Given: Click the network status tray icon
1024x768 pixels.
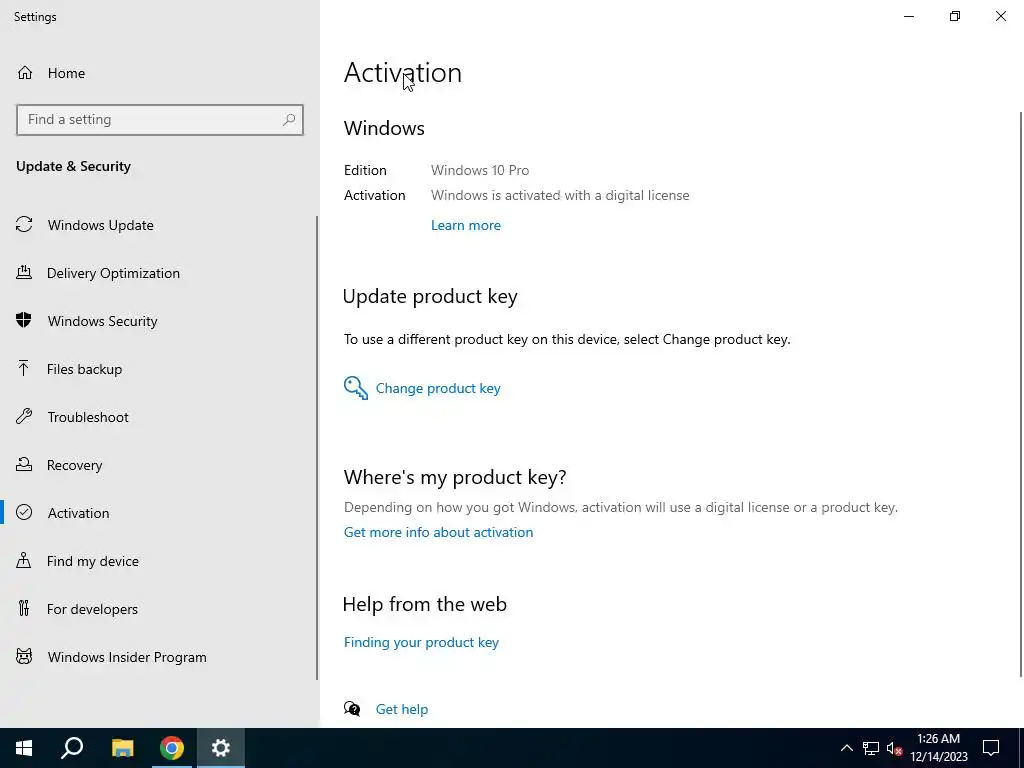Looking at the screenshot, I should click(871, 748).
